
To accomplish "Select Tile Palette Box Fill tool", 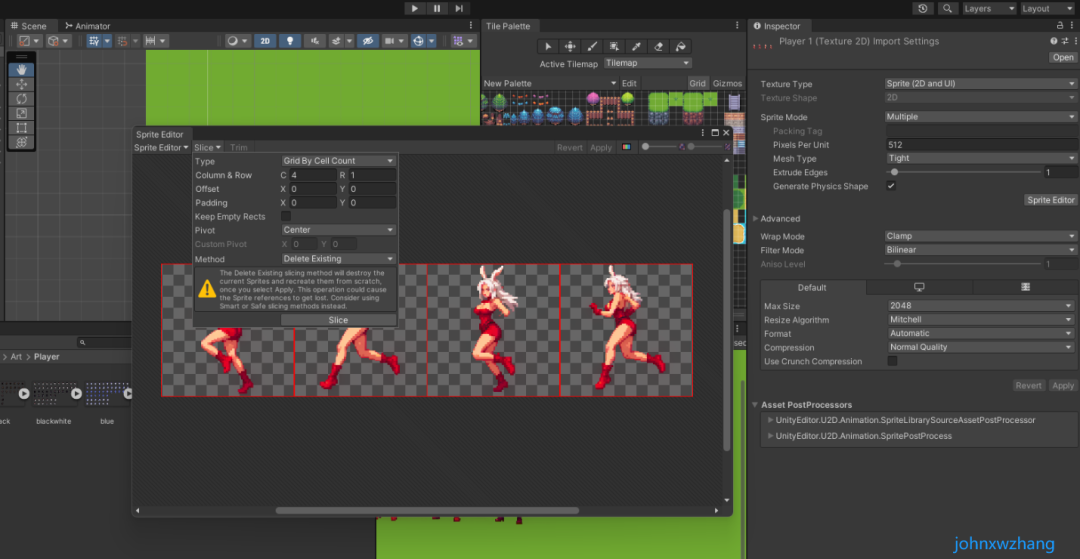I will coord(614,47).
